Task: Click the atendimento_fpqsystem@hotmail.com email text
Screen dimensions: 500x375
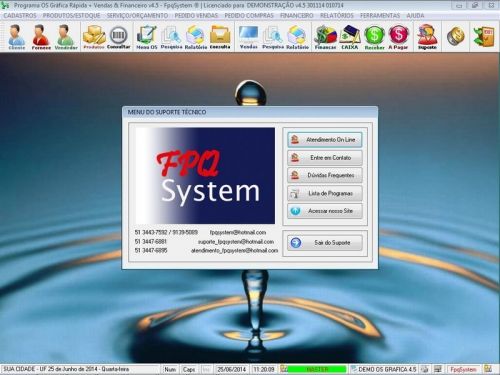Action: pyautogui.click(x=234, y=250)
